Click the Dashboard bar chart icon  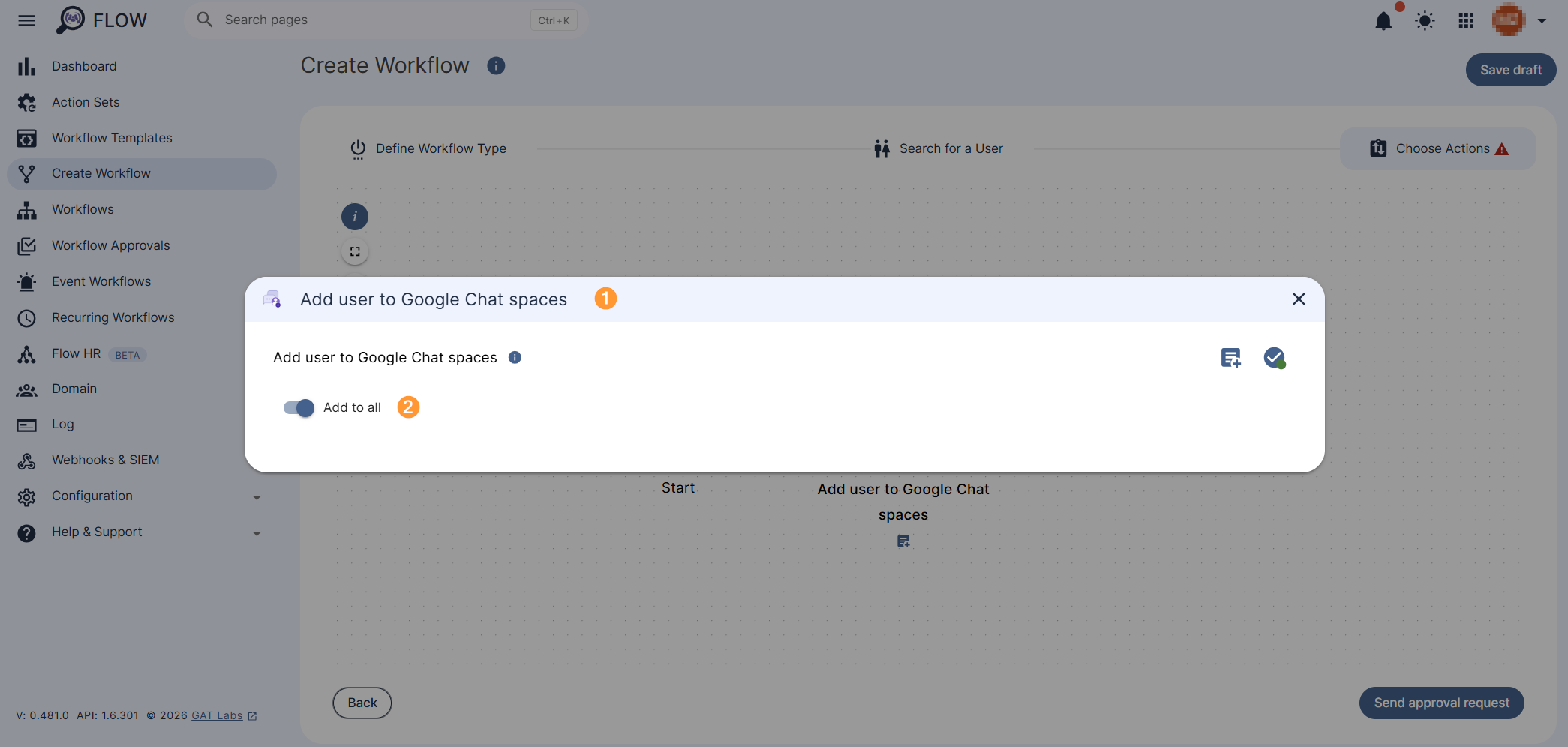[x=26, y=66]
